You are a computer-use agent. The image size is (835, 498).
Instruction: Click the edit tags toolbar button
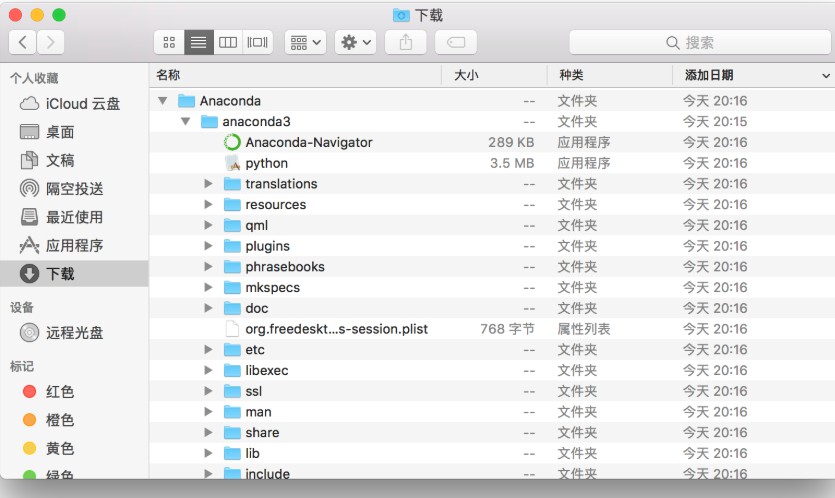(456, 42)
